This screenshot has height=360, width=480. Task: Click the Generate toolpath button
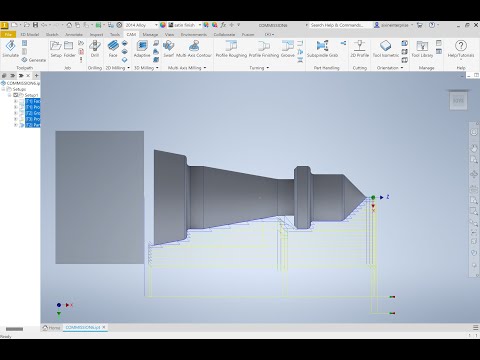33,60
